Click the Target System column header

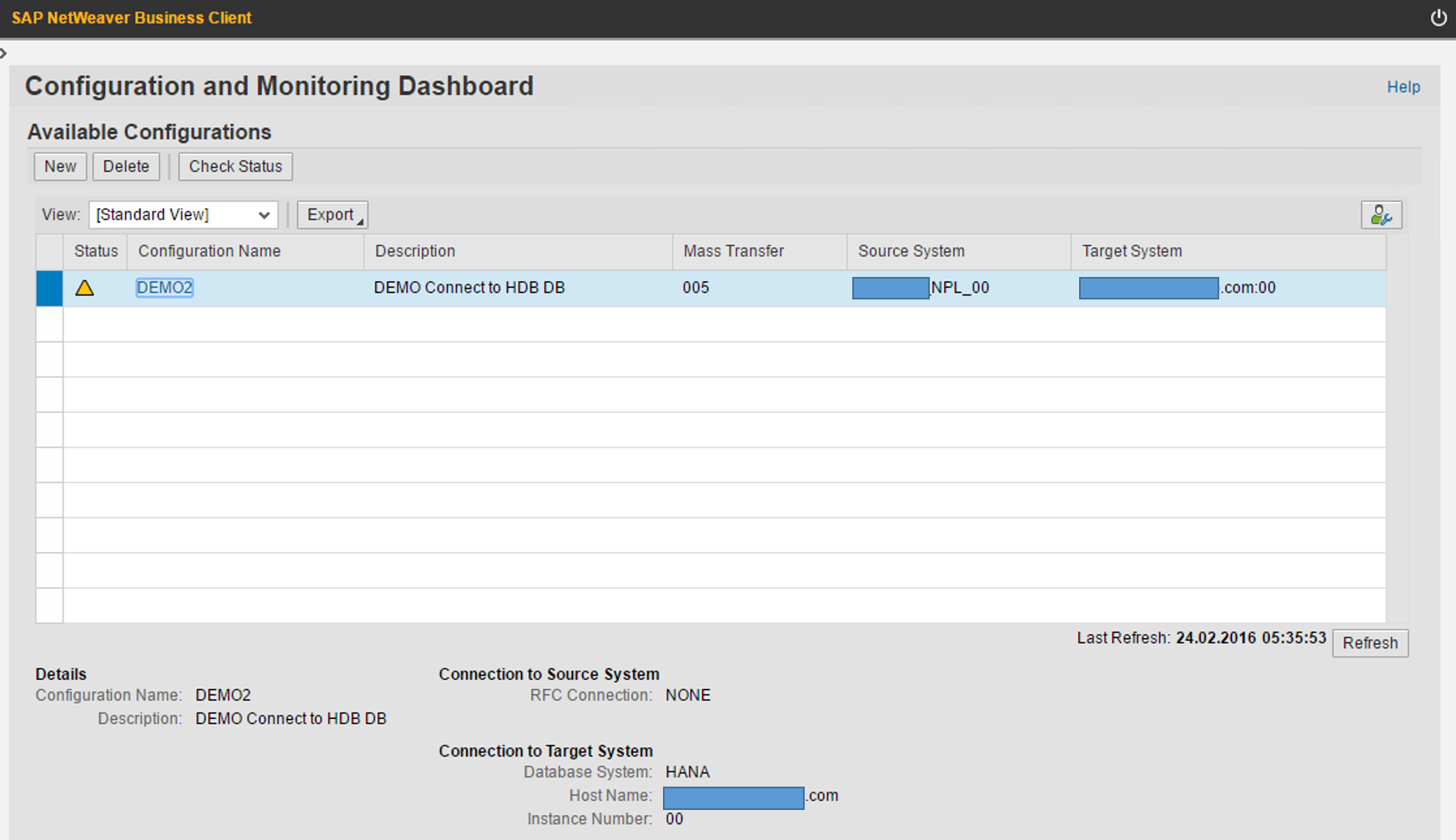[1132, 251]
